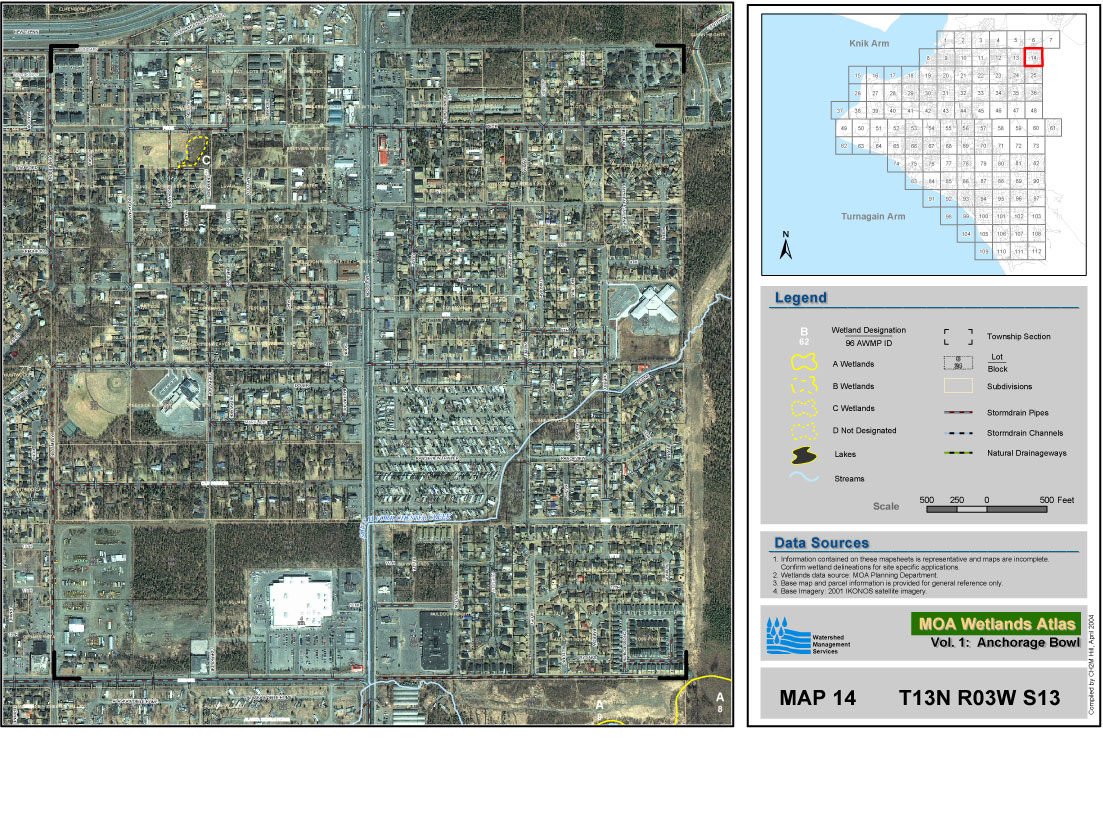
Task: Click the Township Section bracket symbol
Action: (958, 337)
